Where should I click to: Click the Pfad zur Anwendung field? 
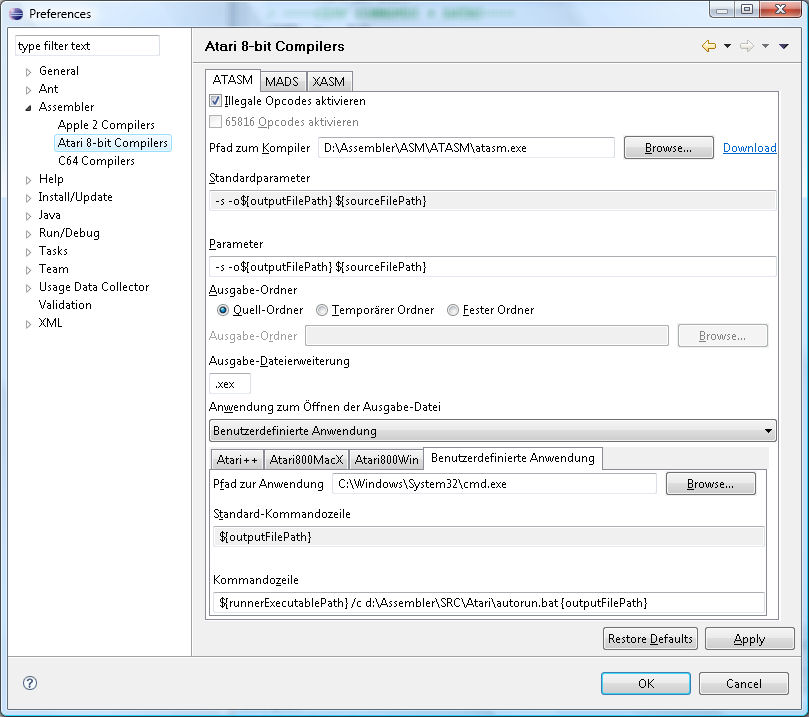click(494, 484)
